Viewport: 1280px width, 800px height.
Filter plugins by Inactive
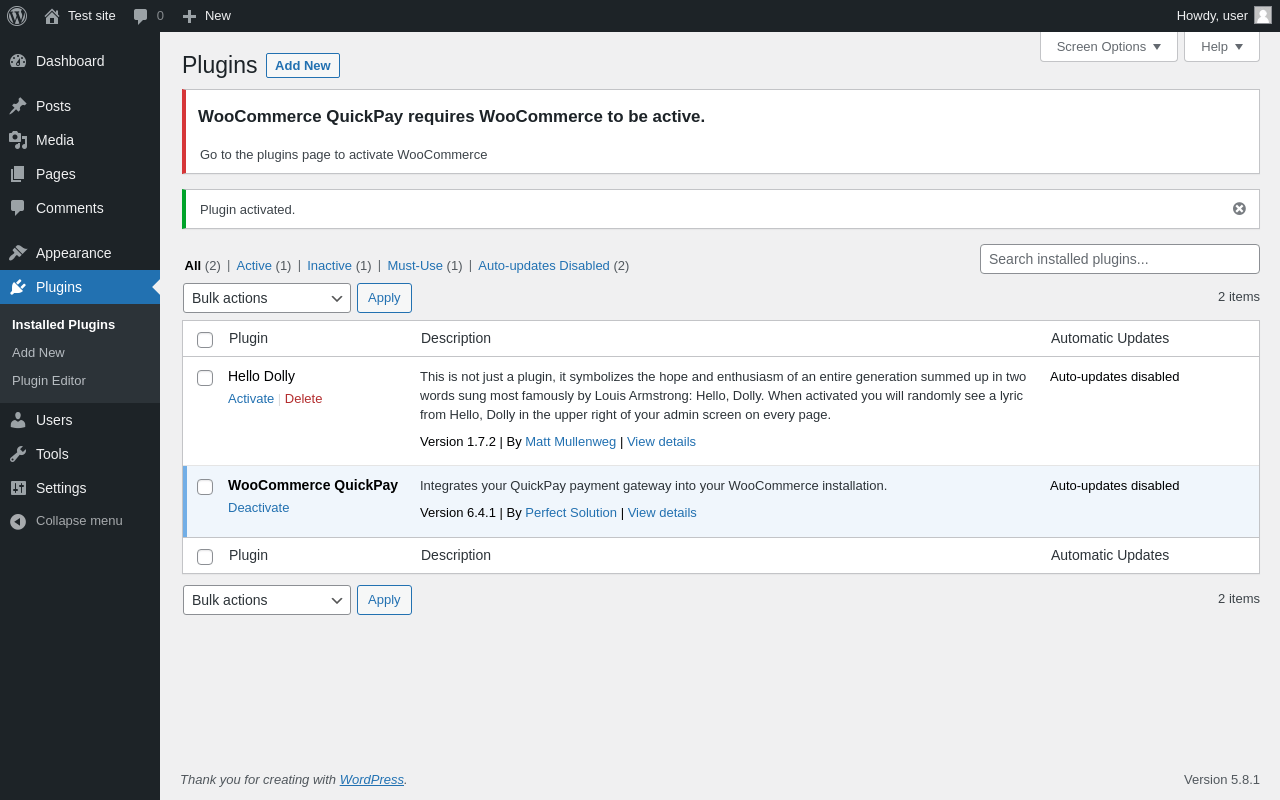(x=329, y=266)
